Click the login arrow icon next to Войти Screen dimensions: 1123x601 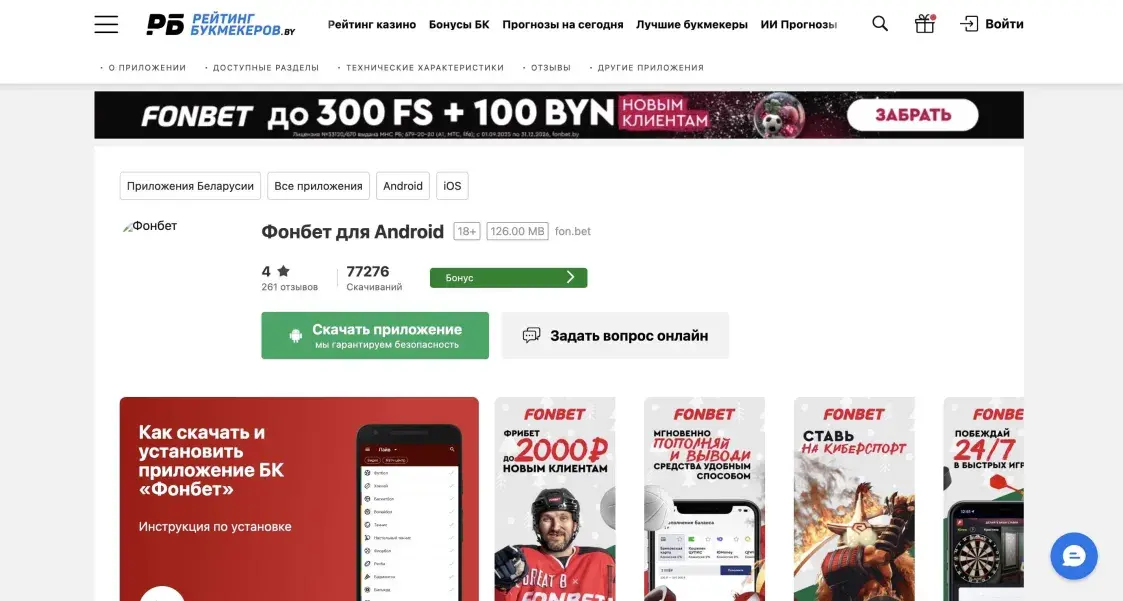click(x=968, y=24)
